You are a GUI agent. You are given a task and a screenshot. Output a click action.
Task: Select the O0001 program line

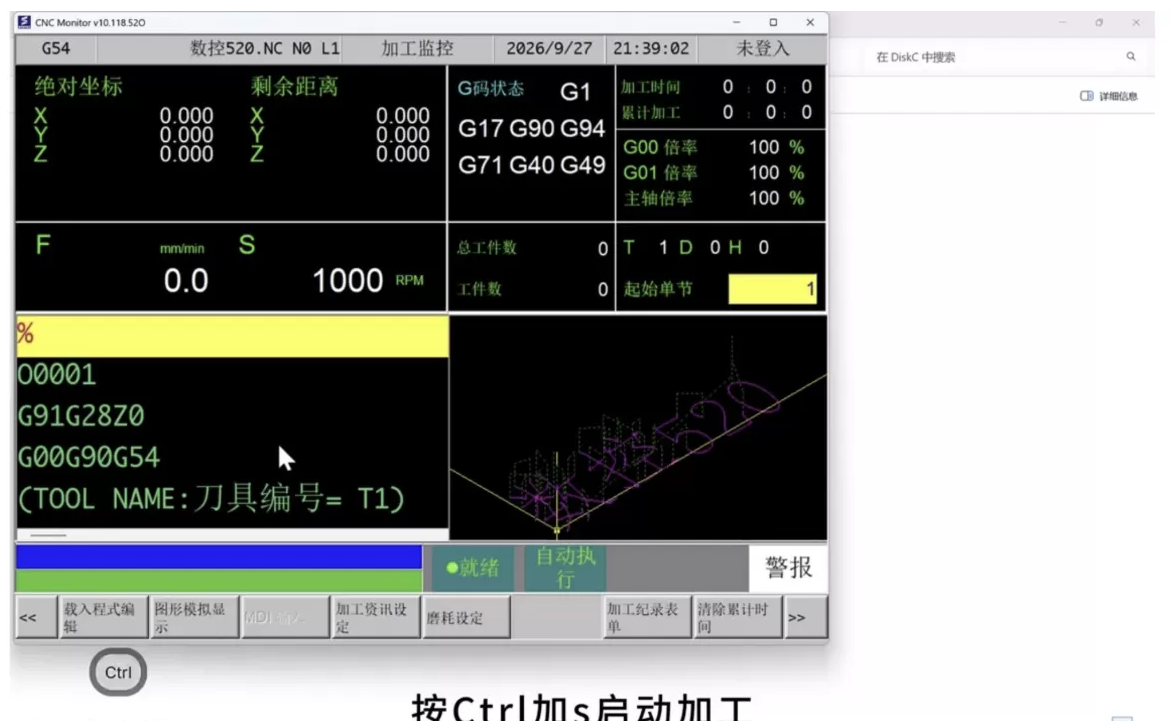pos(232,375)
